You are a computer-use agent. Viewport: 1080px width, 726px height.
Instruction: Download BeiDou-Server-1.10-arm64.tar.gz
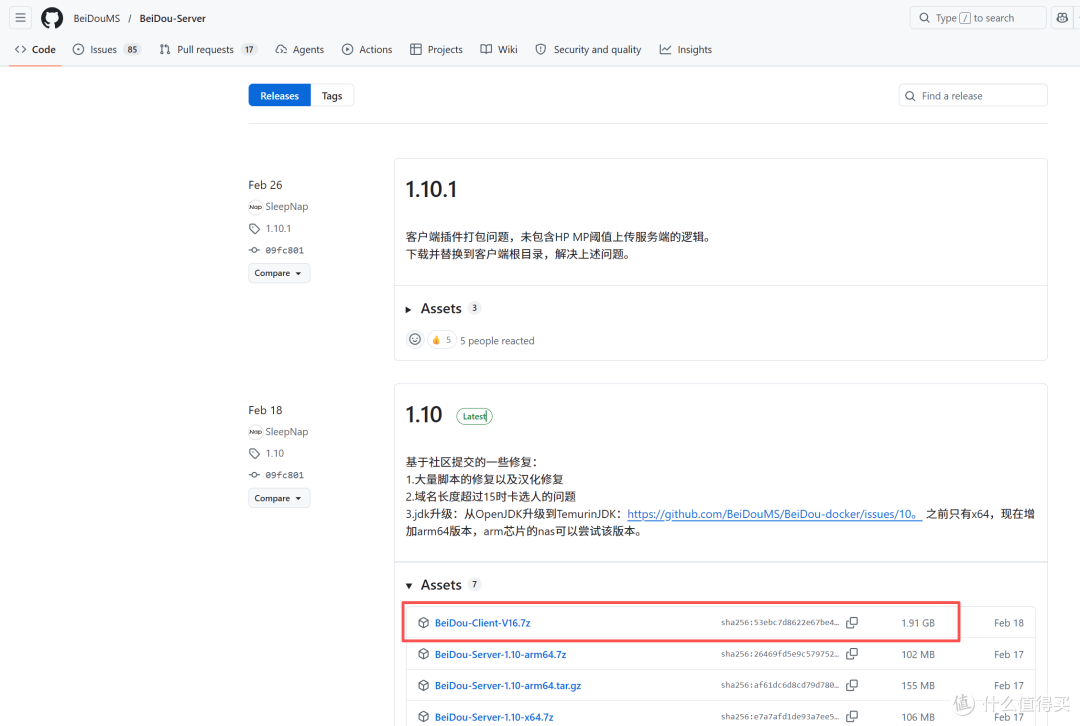pos(508,686)
